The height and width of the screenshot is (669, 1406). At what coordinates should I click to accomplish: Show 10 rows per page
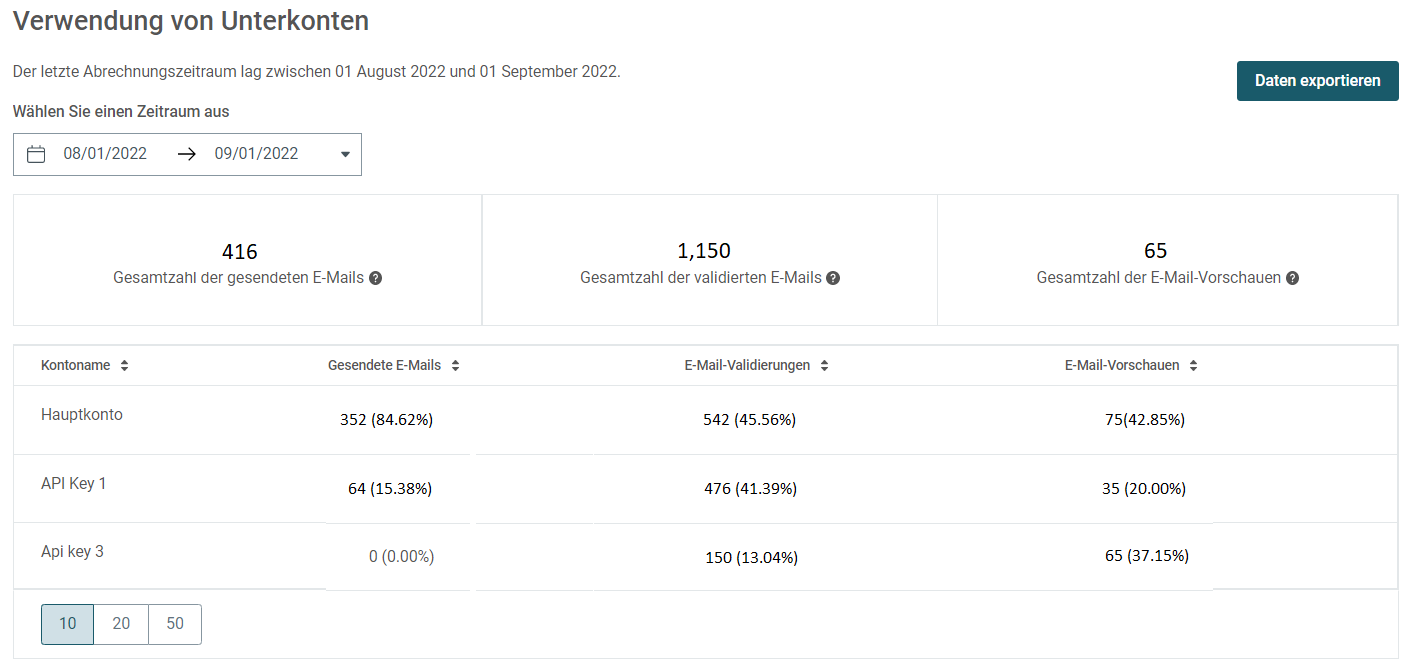click(x=67, y=624)
